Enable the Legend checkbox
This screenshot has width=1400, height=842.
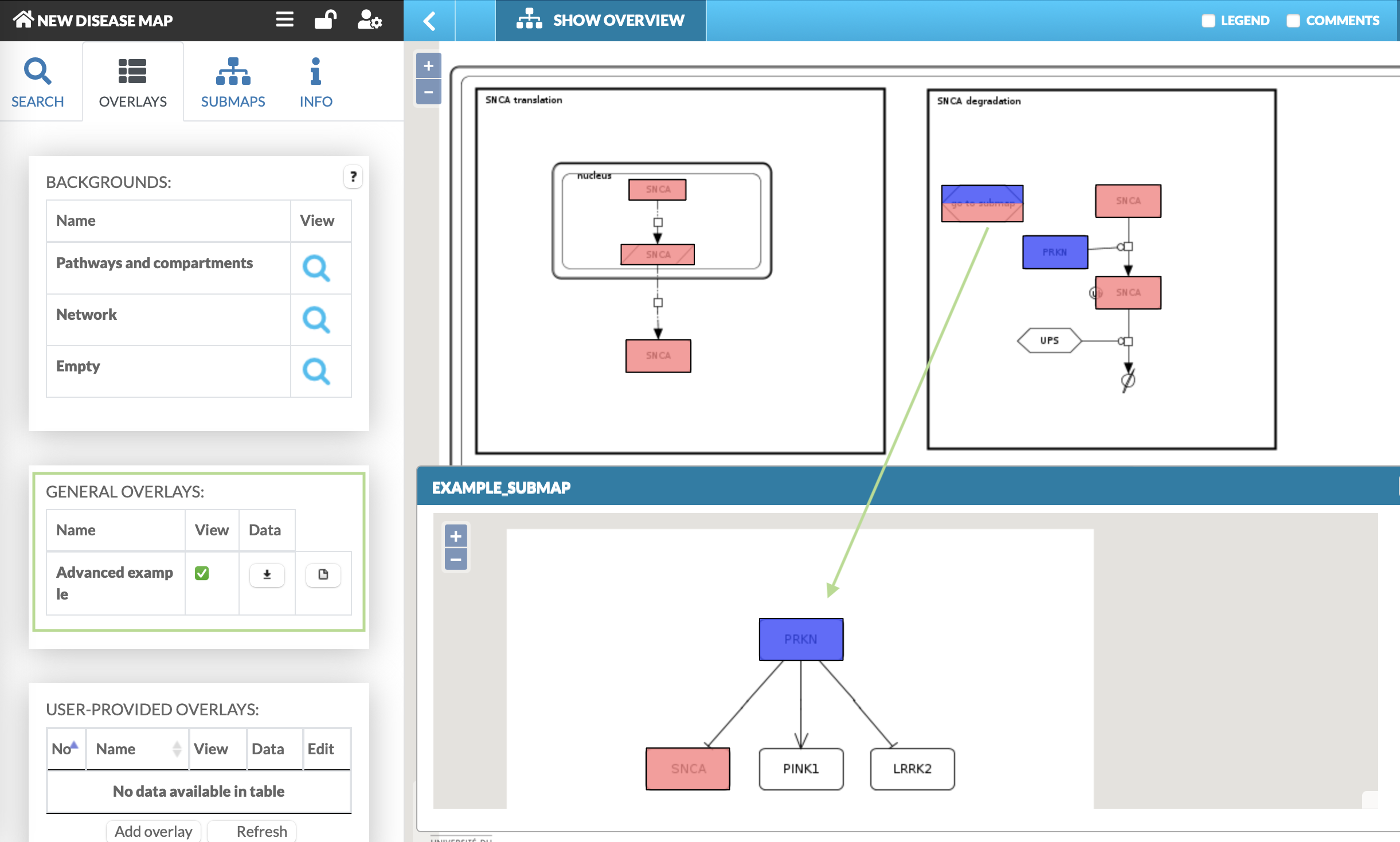(x=1209, y=21)
